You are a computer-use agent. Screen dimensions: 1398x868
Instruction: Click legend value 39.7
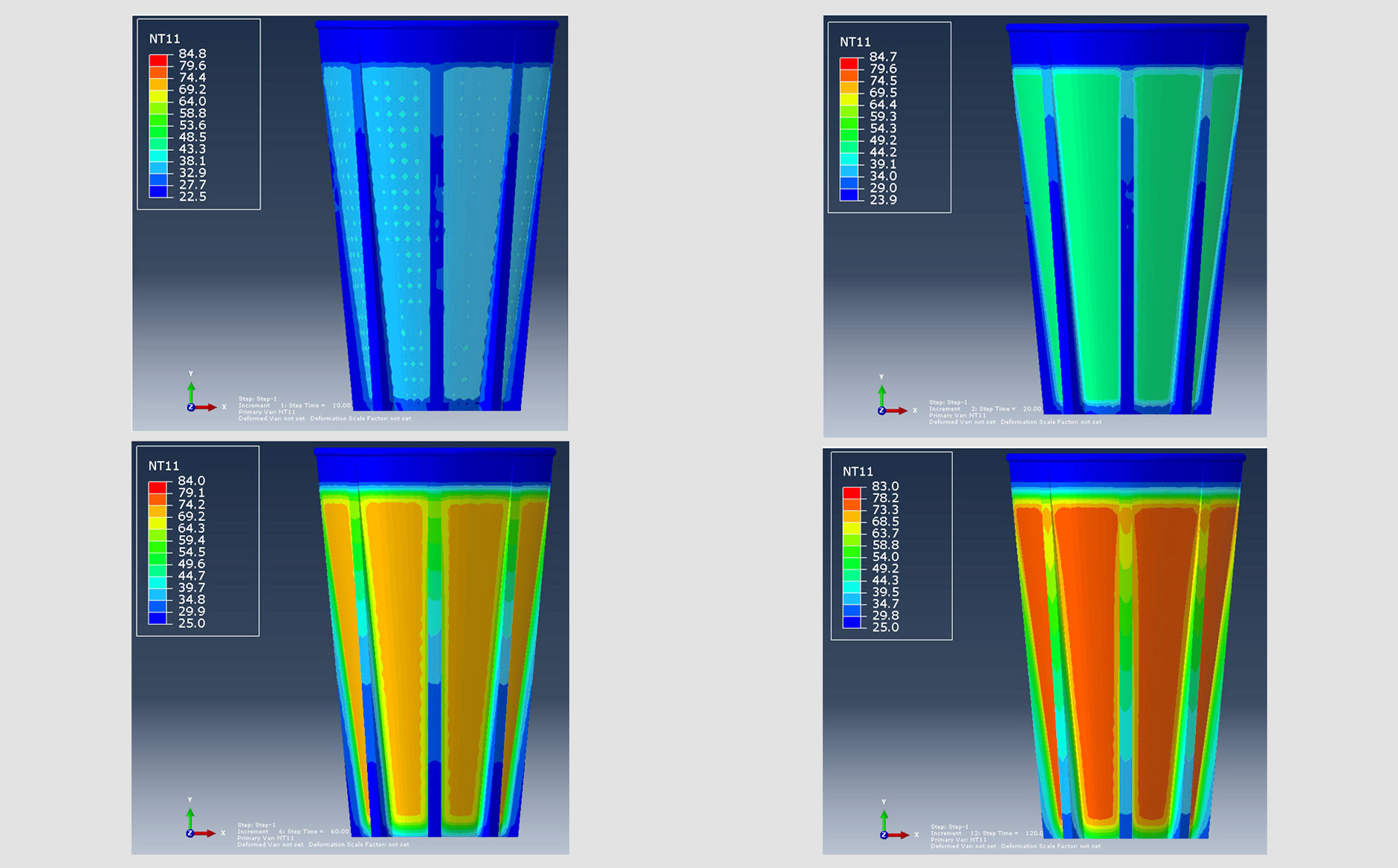click(192, 588)
